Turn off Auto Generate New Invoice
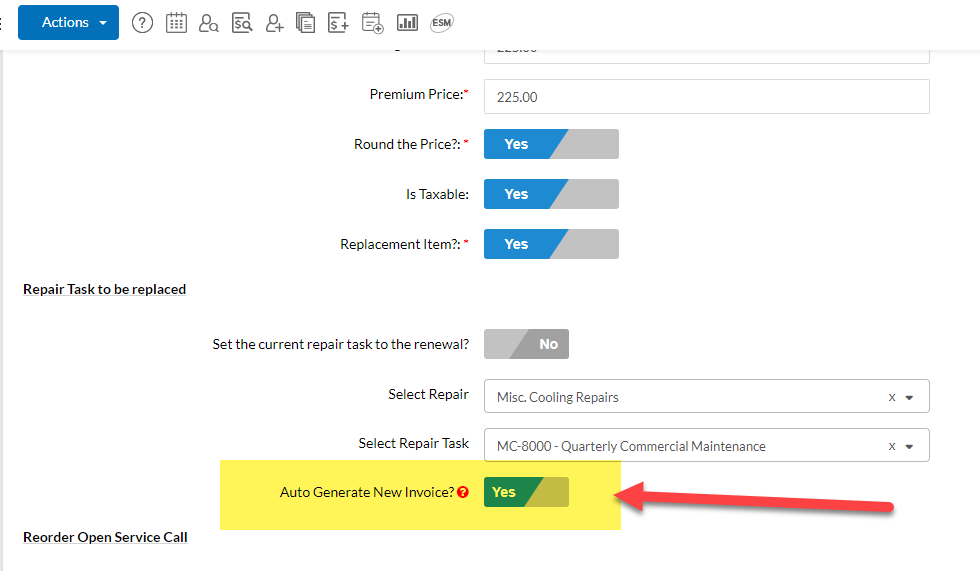 coord(526,492)
